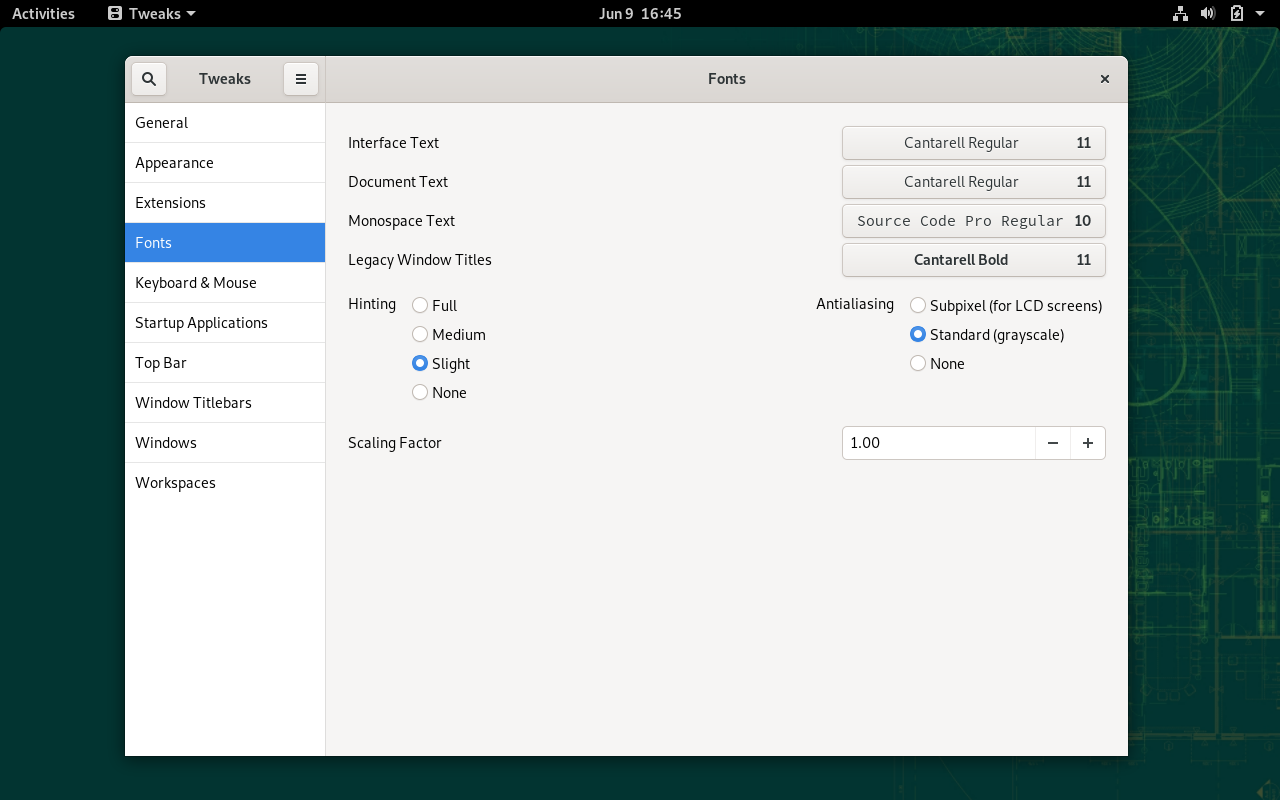Open the hamburger menu in Tweaks
1280x800 pixels.
click(x=301, y=79)
